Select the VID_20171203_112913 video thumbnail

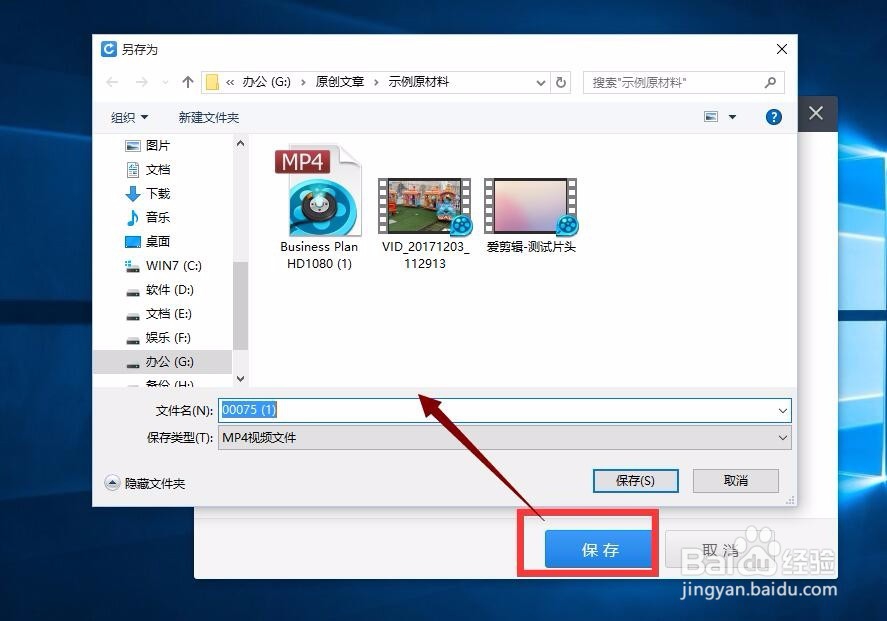click(425, 223)
